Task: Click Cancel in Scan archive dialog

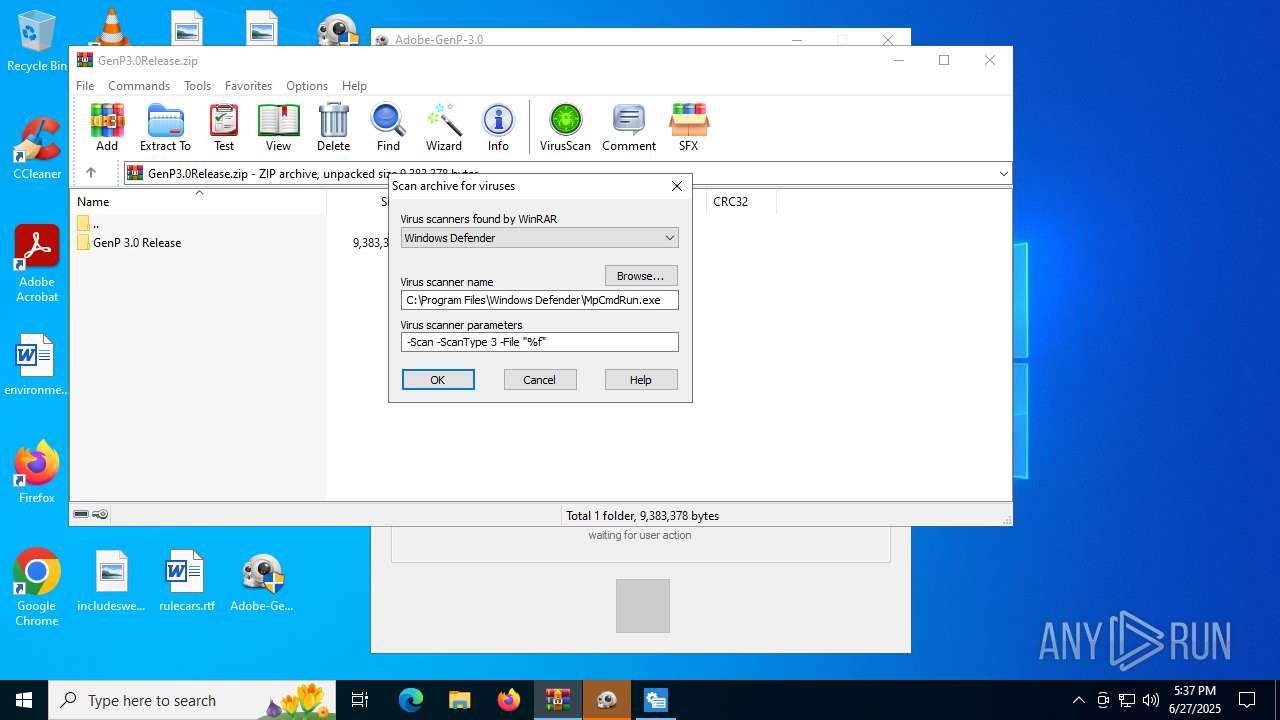Action: click(x=540, y=380)
